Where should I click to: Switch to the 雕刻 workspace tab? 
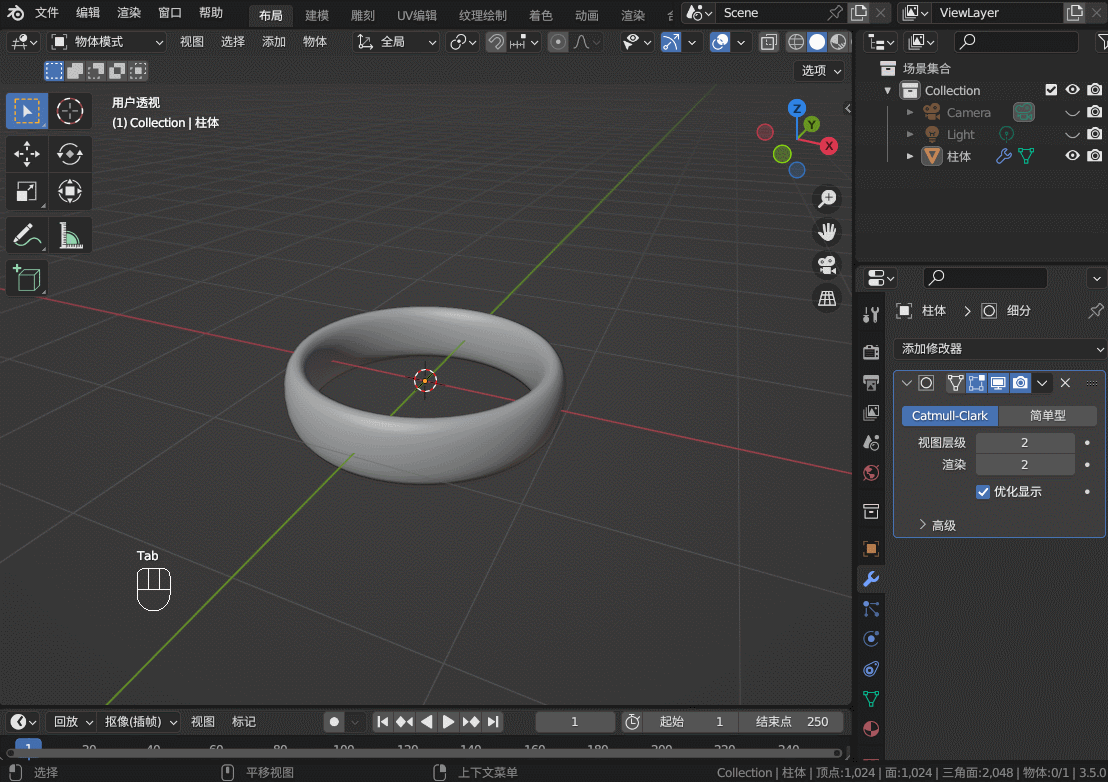[x=362, y=14]
